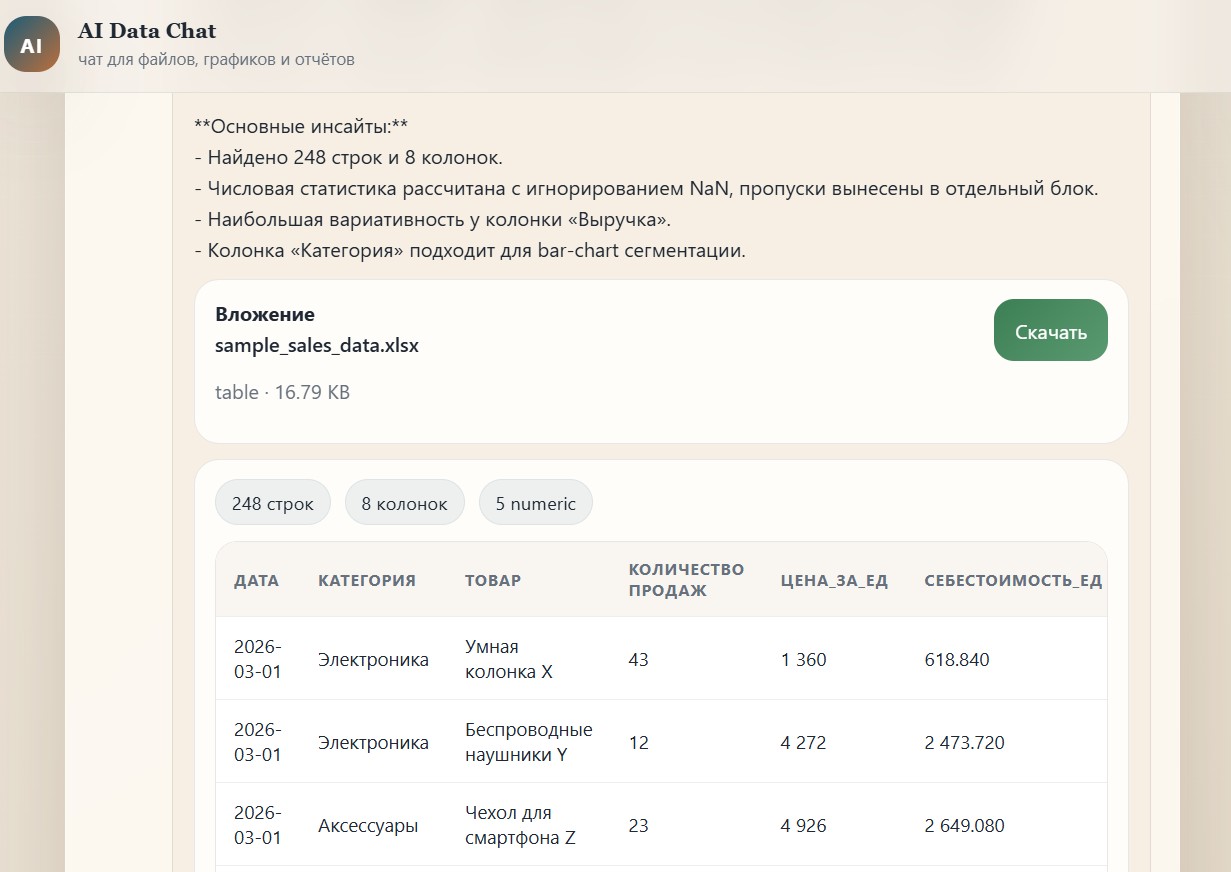Click the file name sample_sales_data.xlsx
The image size is (1231, 872).
[x=317, y=346]
